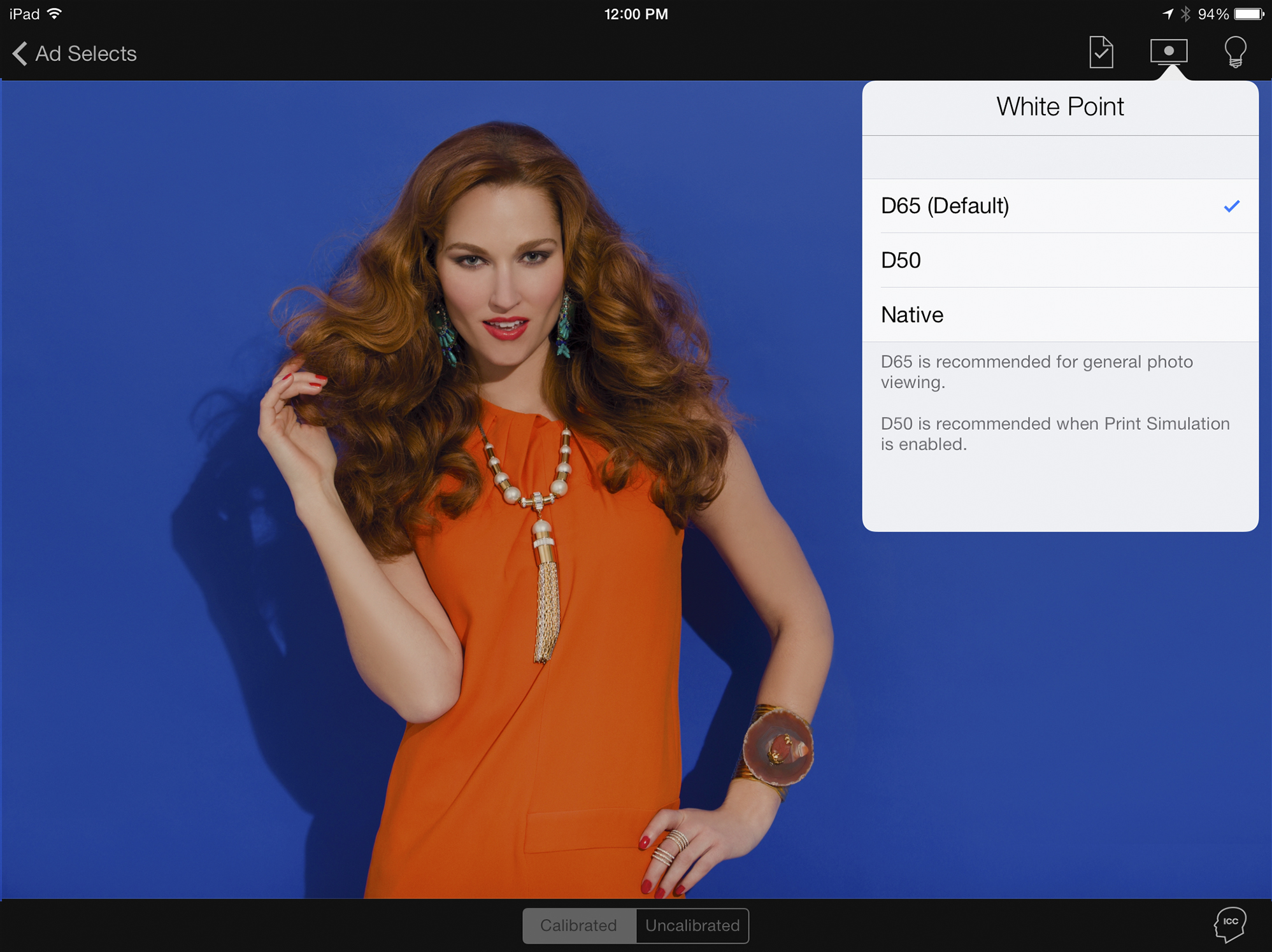Tap the D65 recommendation note text
This screenshot has width=1272, height=952.
click(x=1036, y=372)
